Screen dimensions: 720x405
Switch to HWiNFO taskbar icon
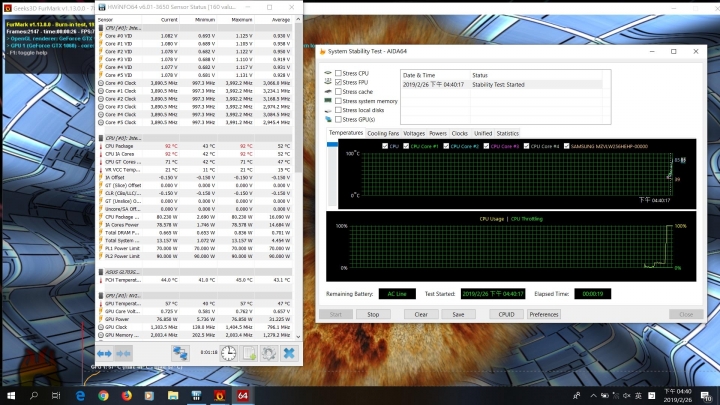(x=196, y=395)
